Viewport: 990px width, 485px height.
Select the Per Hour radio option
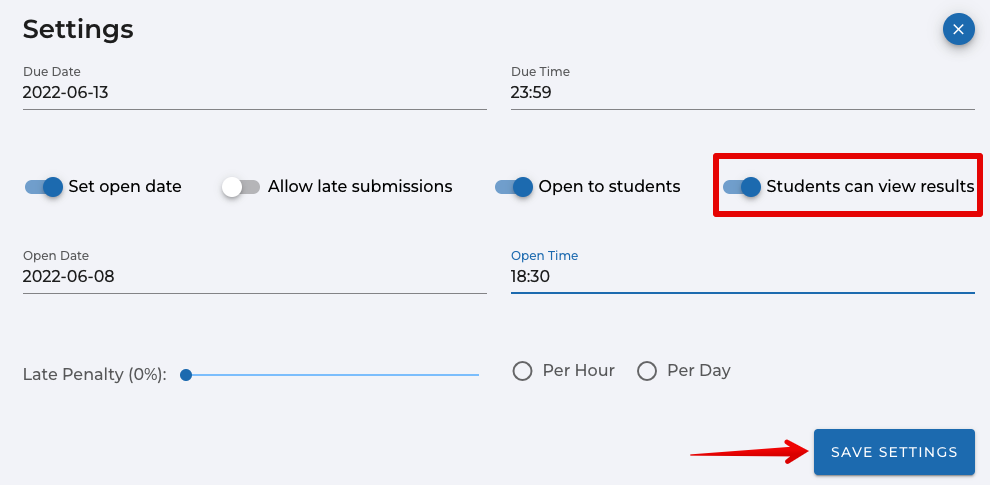tap(522, 371)
